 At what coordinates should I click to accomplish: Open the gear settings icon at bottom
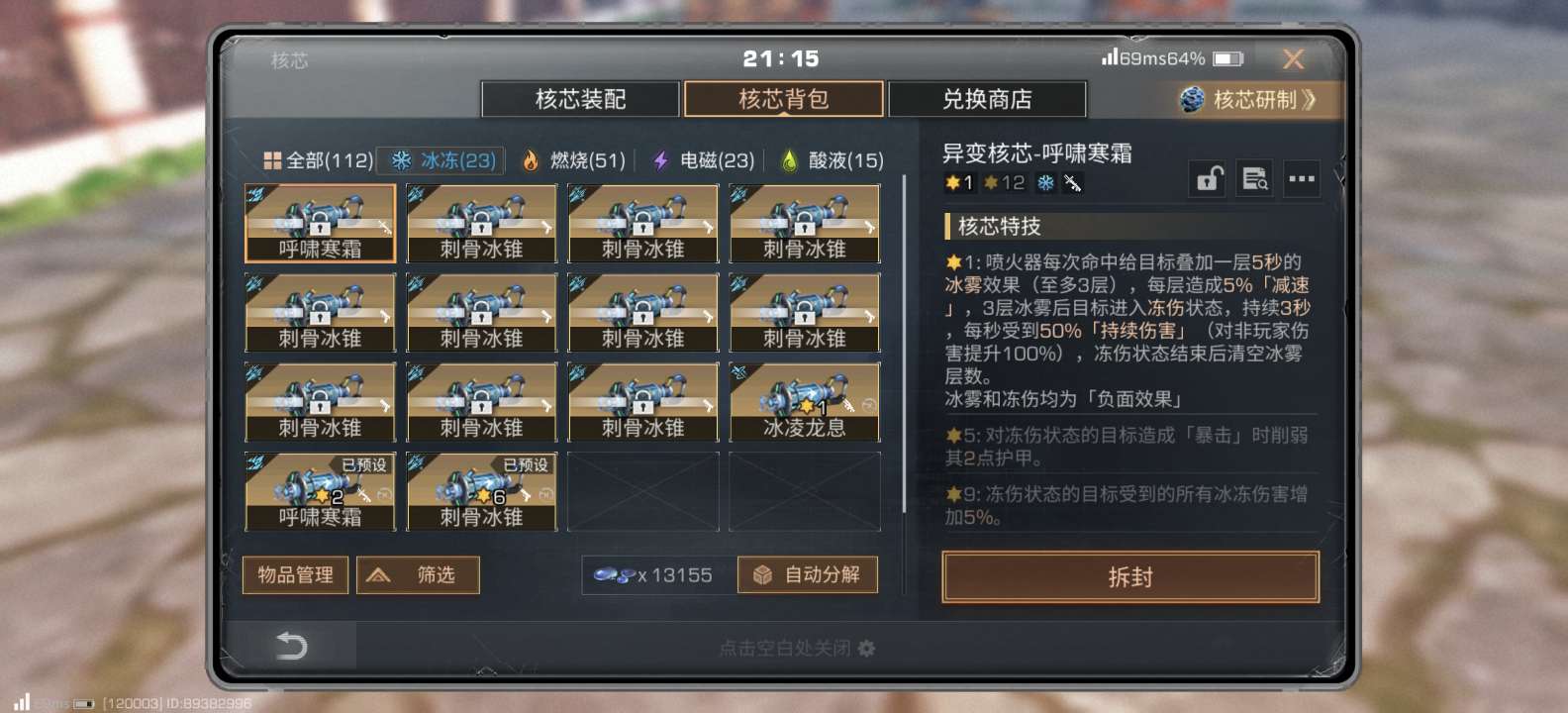(x=867, y=648)
